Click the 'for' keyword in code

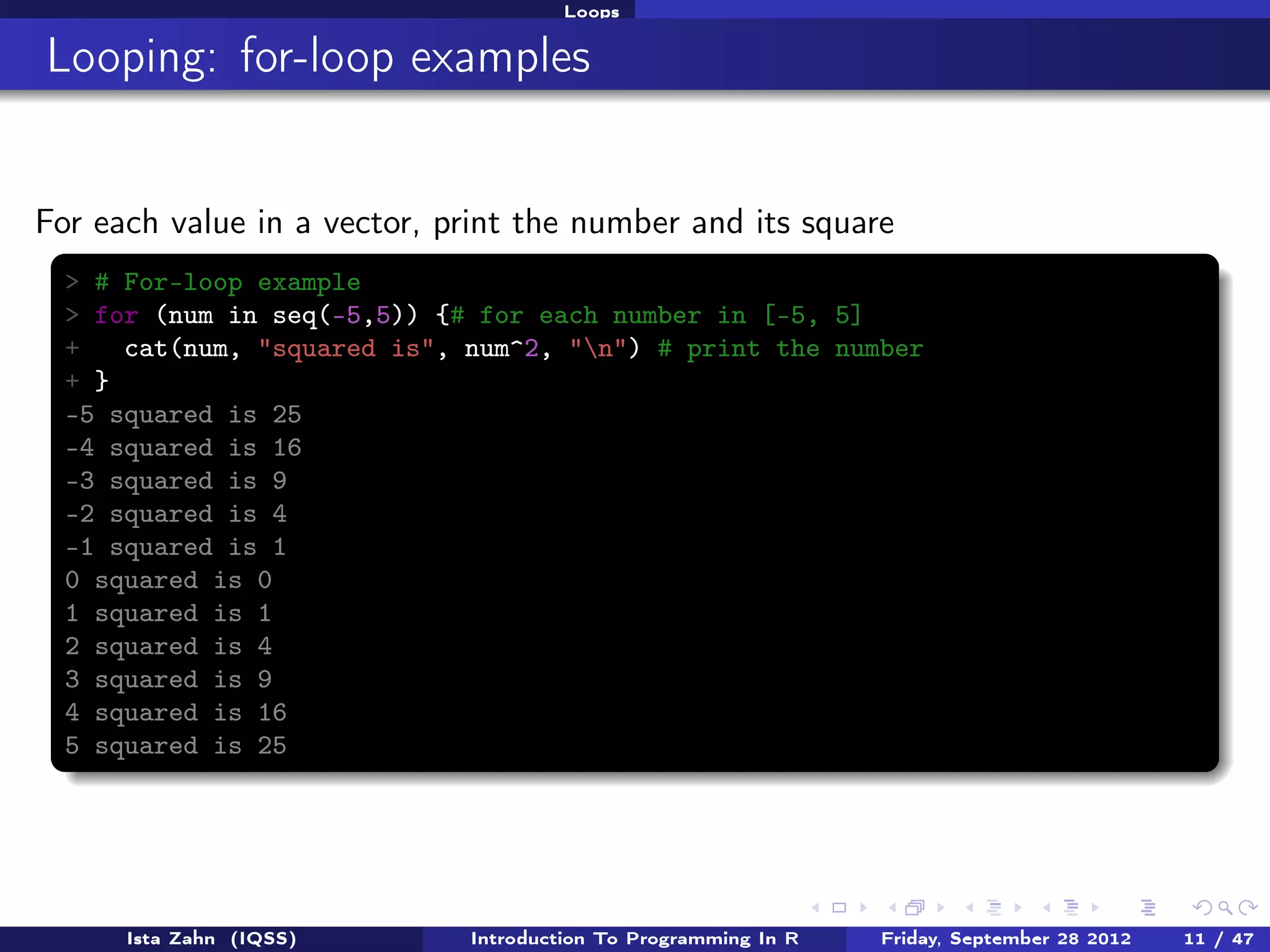[116, 315]
